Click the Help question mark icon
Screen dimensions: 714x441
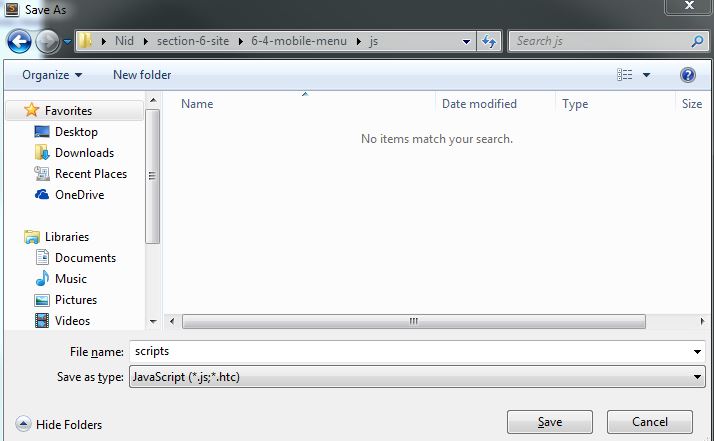click(x=688, y=75)
